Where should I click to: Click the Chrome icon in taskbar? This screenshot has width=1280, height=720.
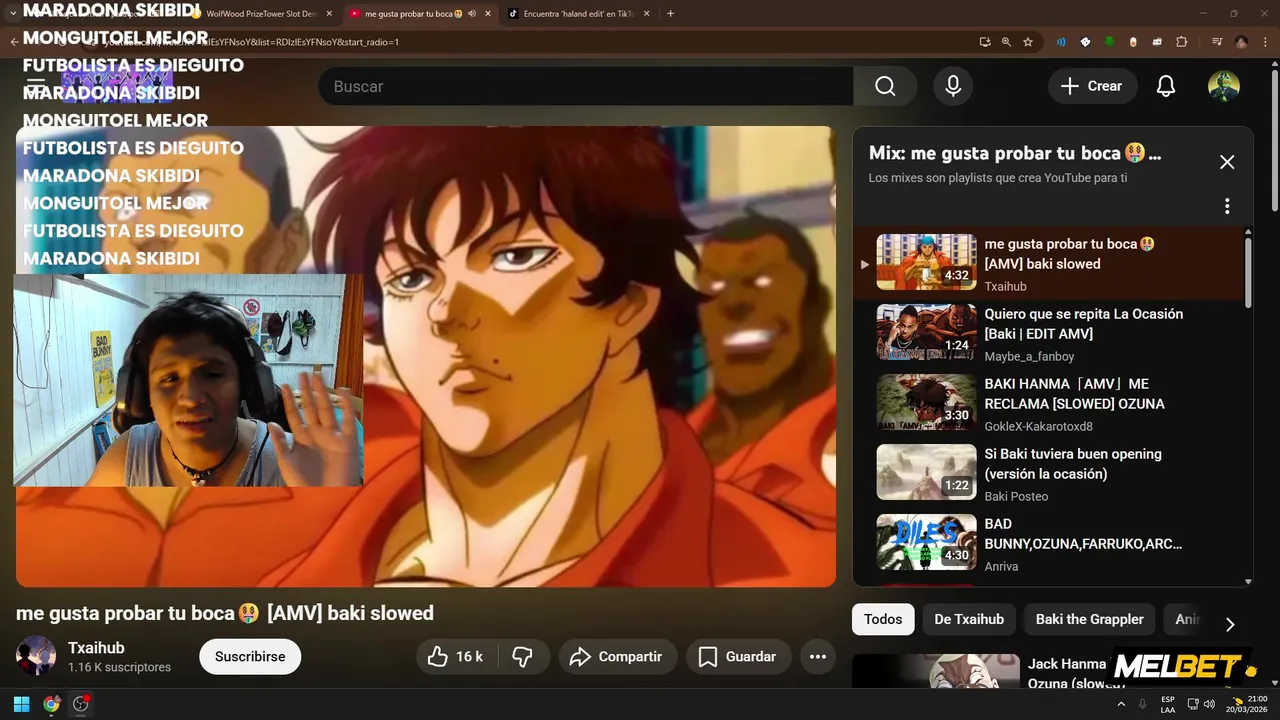pos(51,704)
